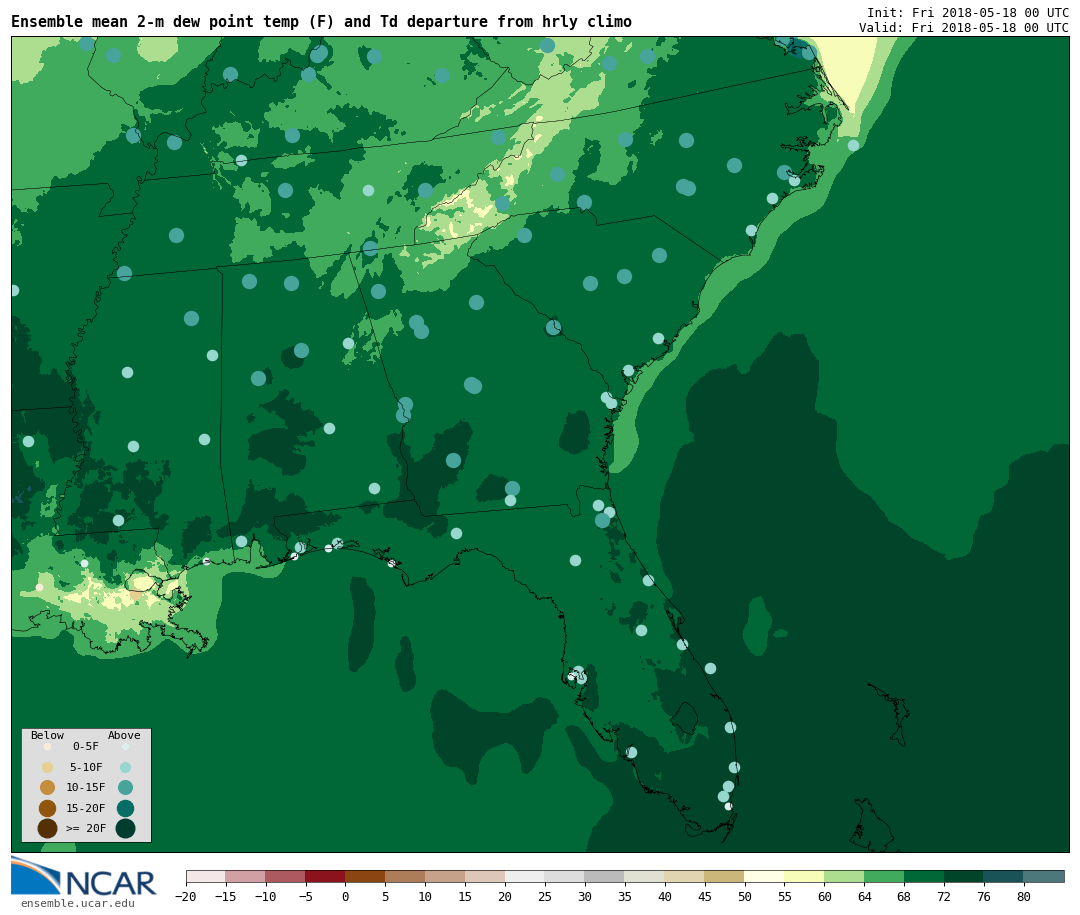The image size is (1080, 915).
Task: Click the grayish teal colorbar segment after 80
Action: (x=1044, y=877)
